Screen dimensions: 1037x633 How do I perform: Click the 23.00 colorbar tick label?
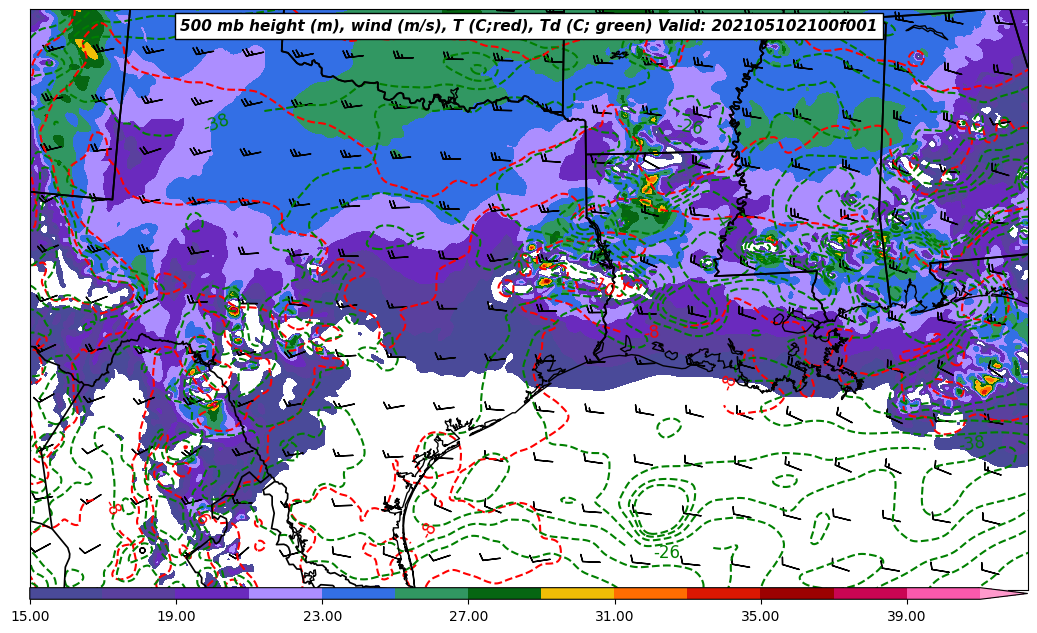[322, 616]
